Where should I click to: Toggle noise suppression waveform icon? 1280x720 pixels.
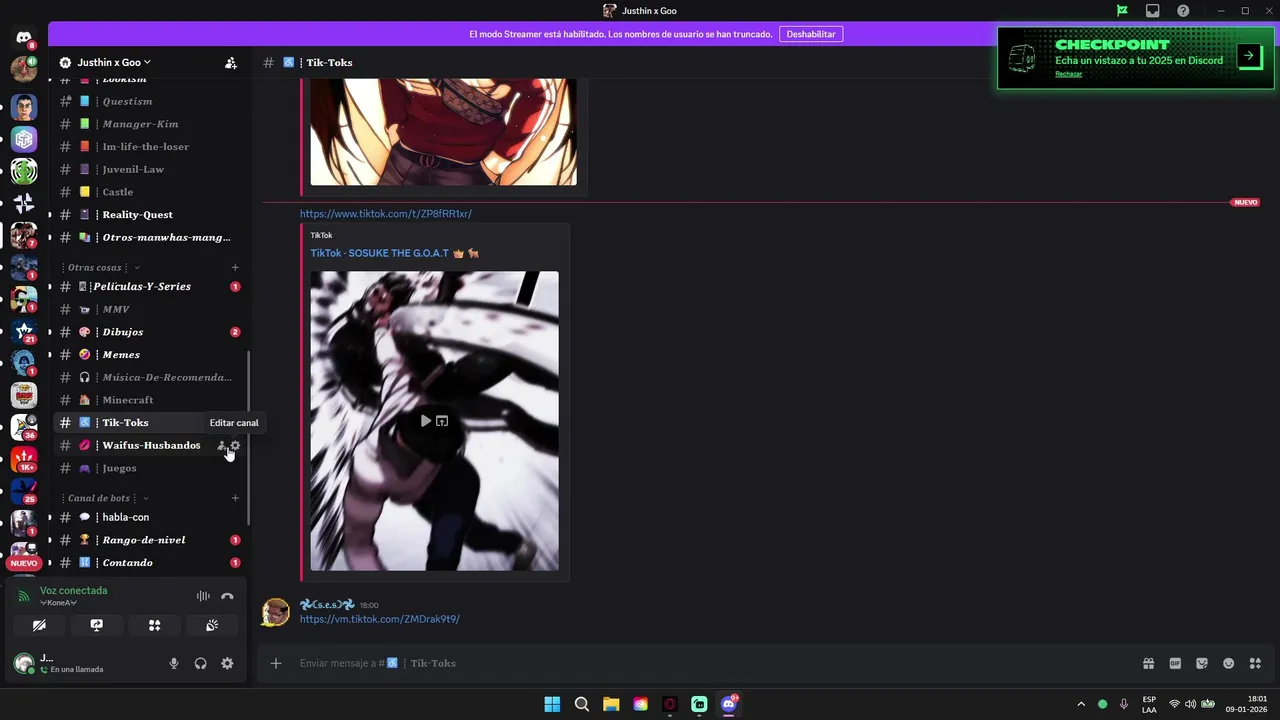203,596
